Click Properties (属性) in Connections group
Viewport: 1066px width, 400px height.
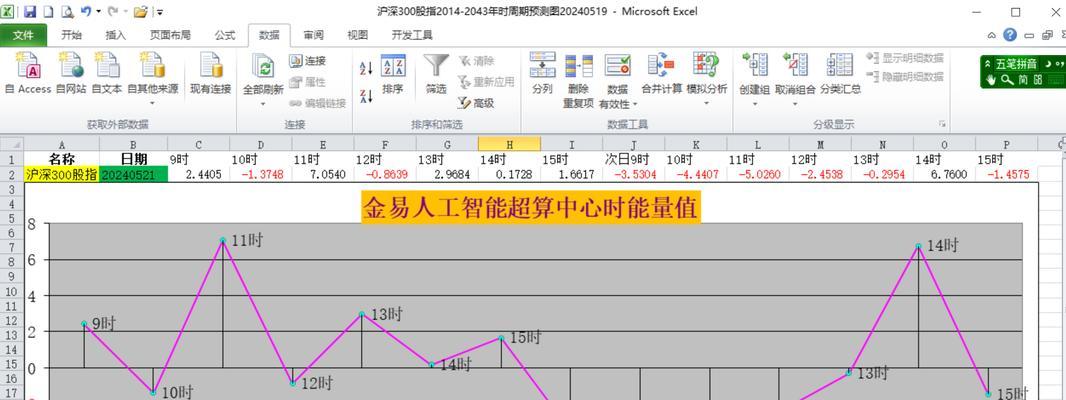click(x=307, y=82)
